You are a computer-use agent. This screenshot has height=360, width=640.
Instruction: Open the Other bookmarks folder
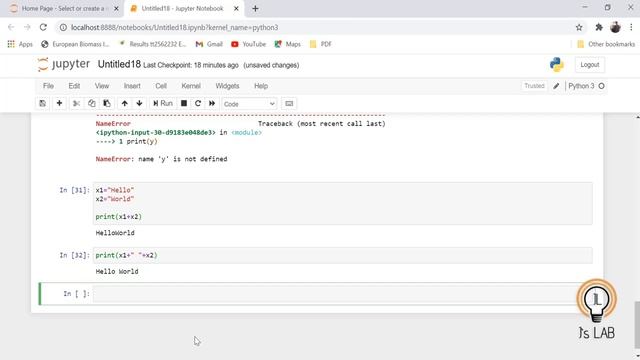coord(606,44)
